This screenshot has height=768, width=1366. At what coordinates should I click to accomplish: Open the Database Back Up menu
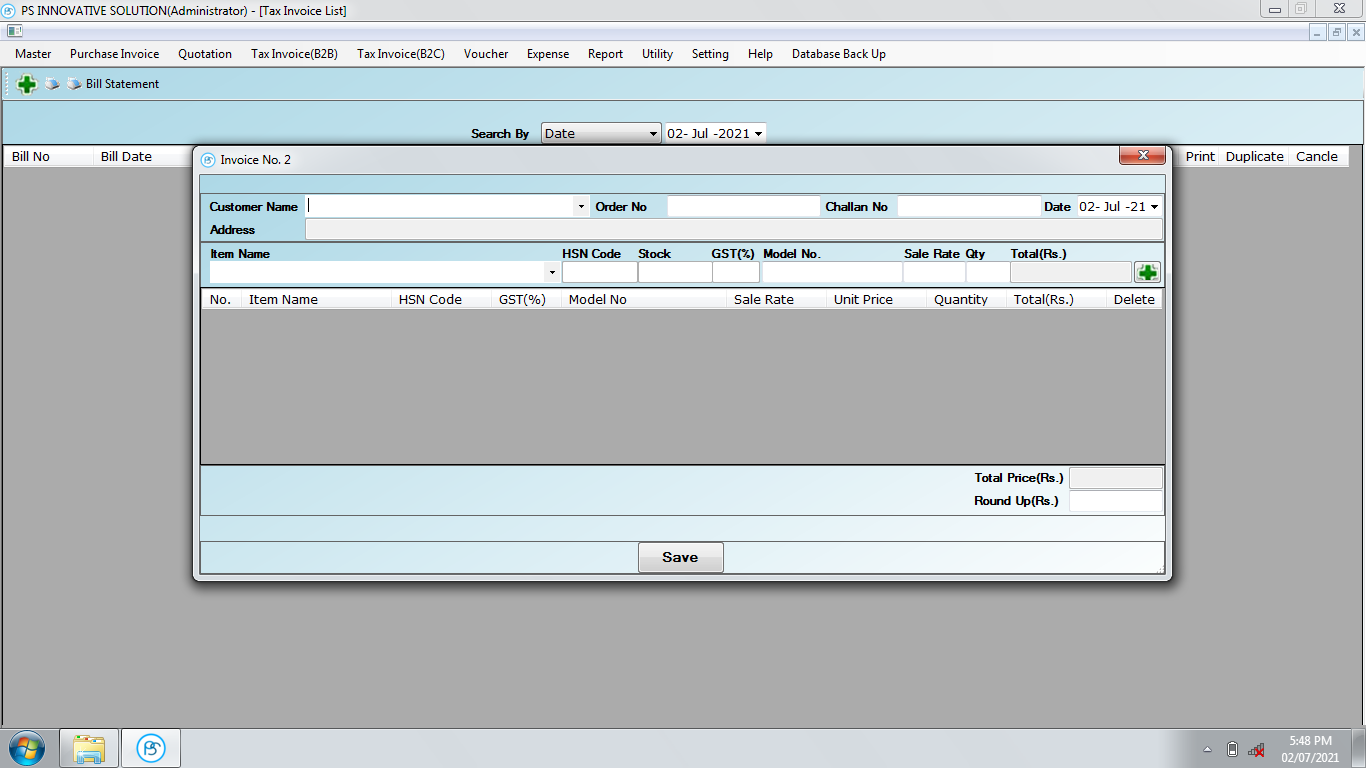pos(838,54)
